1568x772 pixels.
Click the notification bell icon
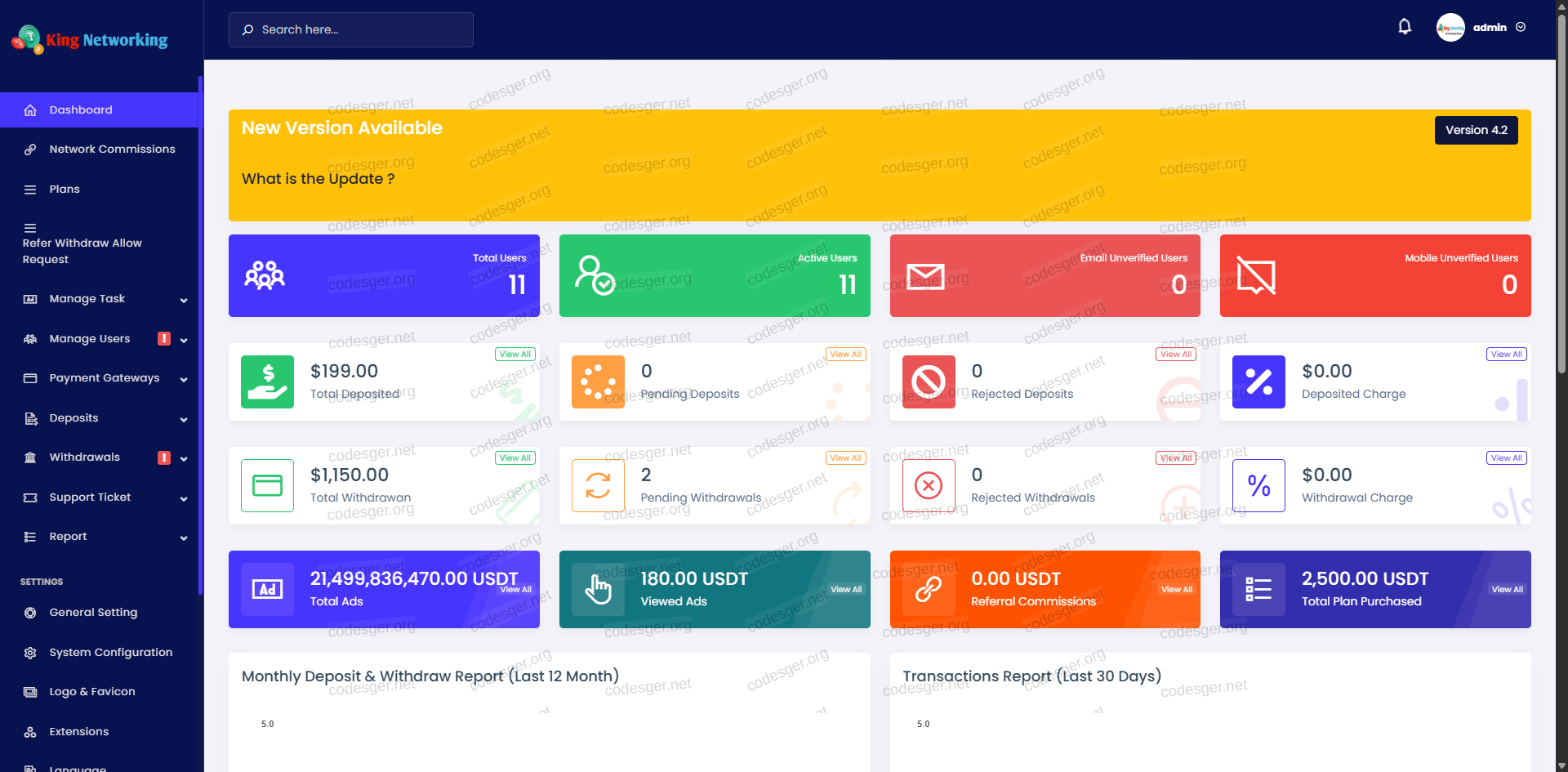click(1404, 27)
